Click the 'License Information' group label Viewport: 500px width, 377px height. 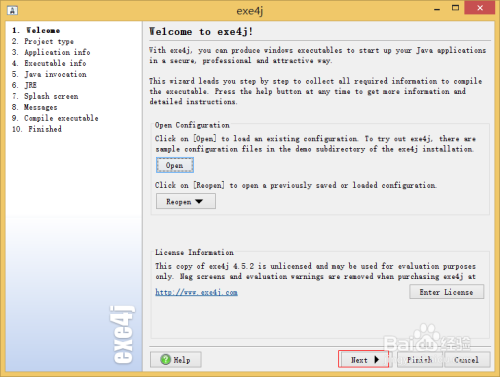(x=194, y=252)
